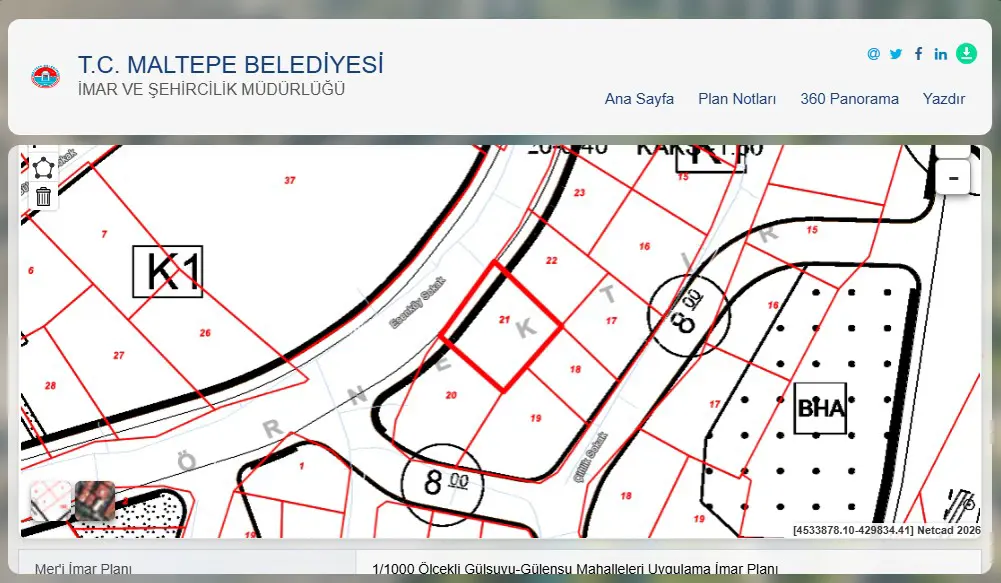Click parcel number 6 on the map

(31, 270)
